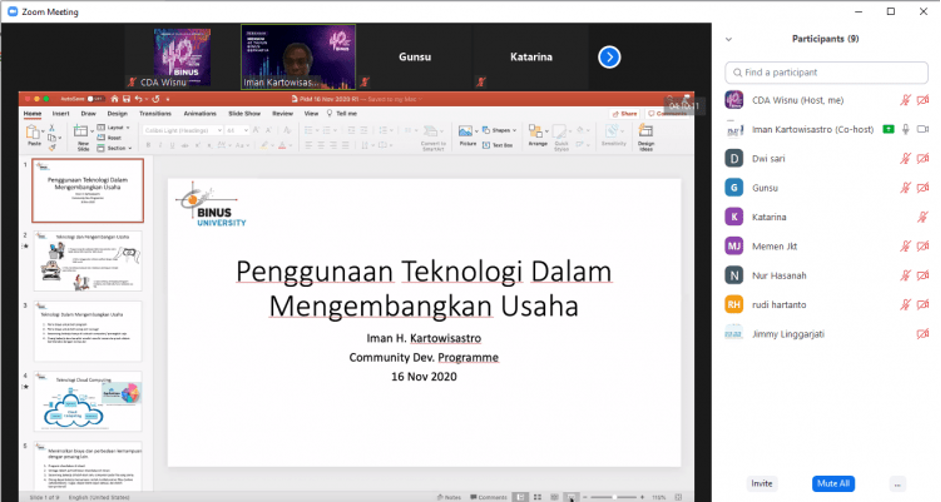Click the Invite button

[762, 483]
